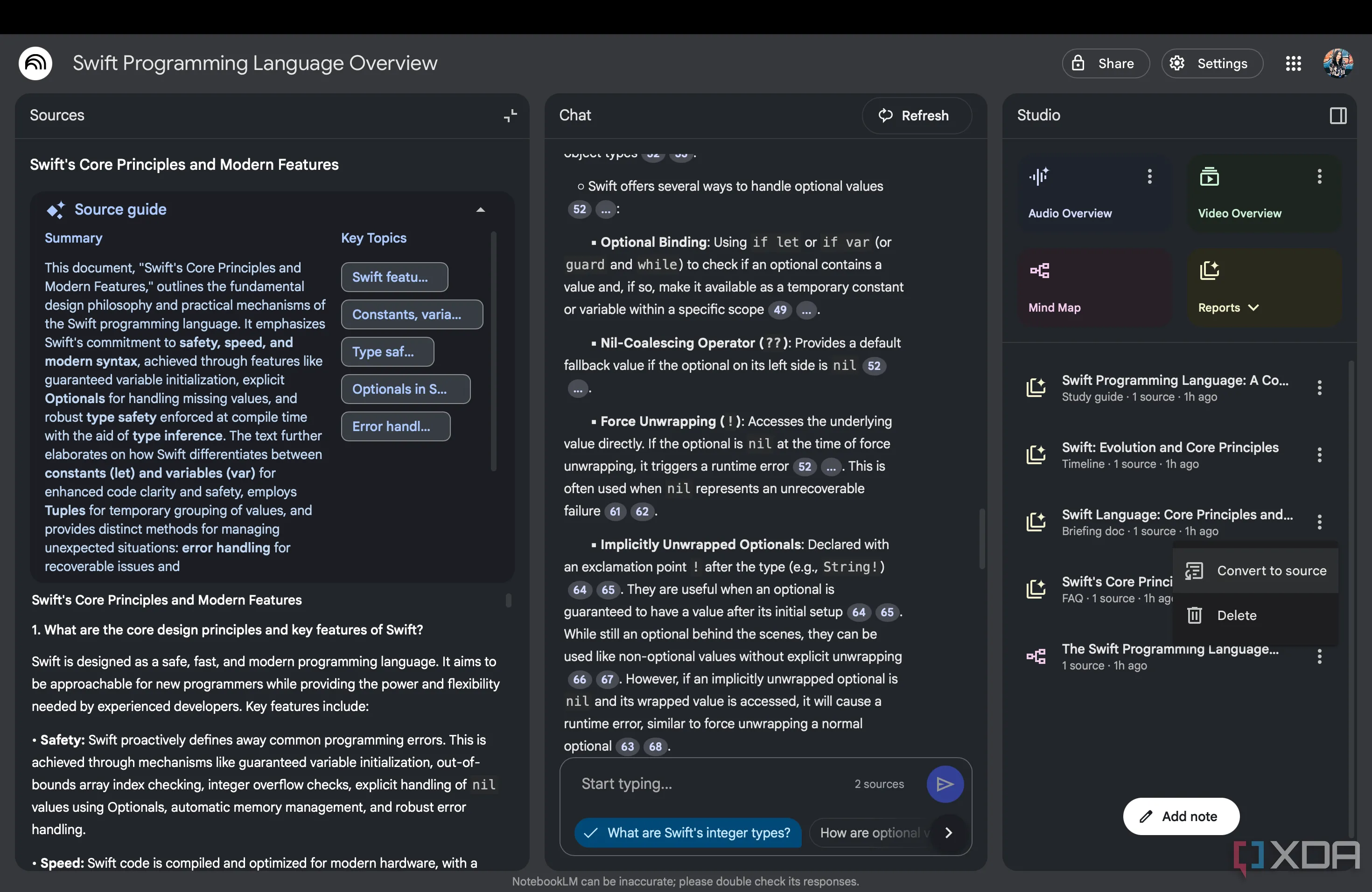1372x892 pixels.
Task: Open options for Swift Programming Language study guide
Action: 1319,388
